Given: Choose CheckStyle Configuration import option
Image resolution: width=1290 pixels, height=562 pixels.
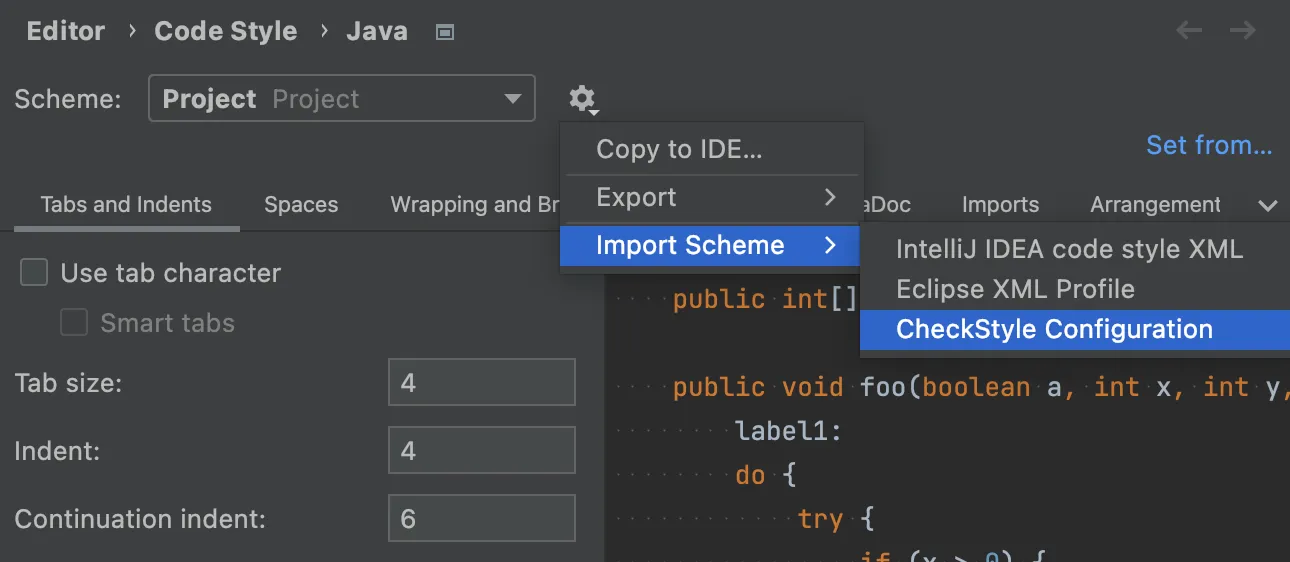Looking at the screenshot, I should pyautogui.click(x=1054, y=329).
